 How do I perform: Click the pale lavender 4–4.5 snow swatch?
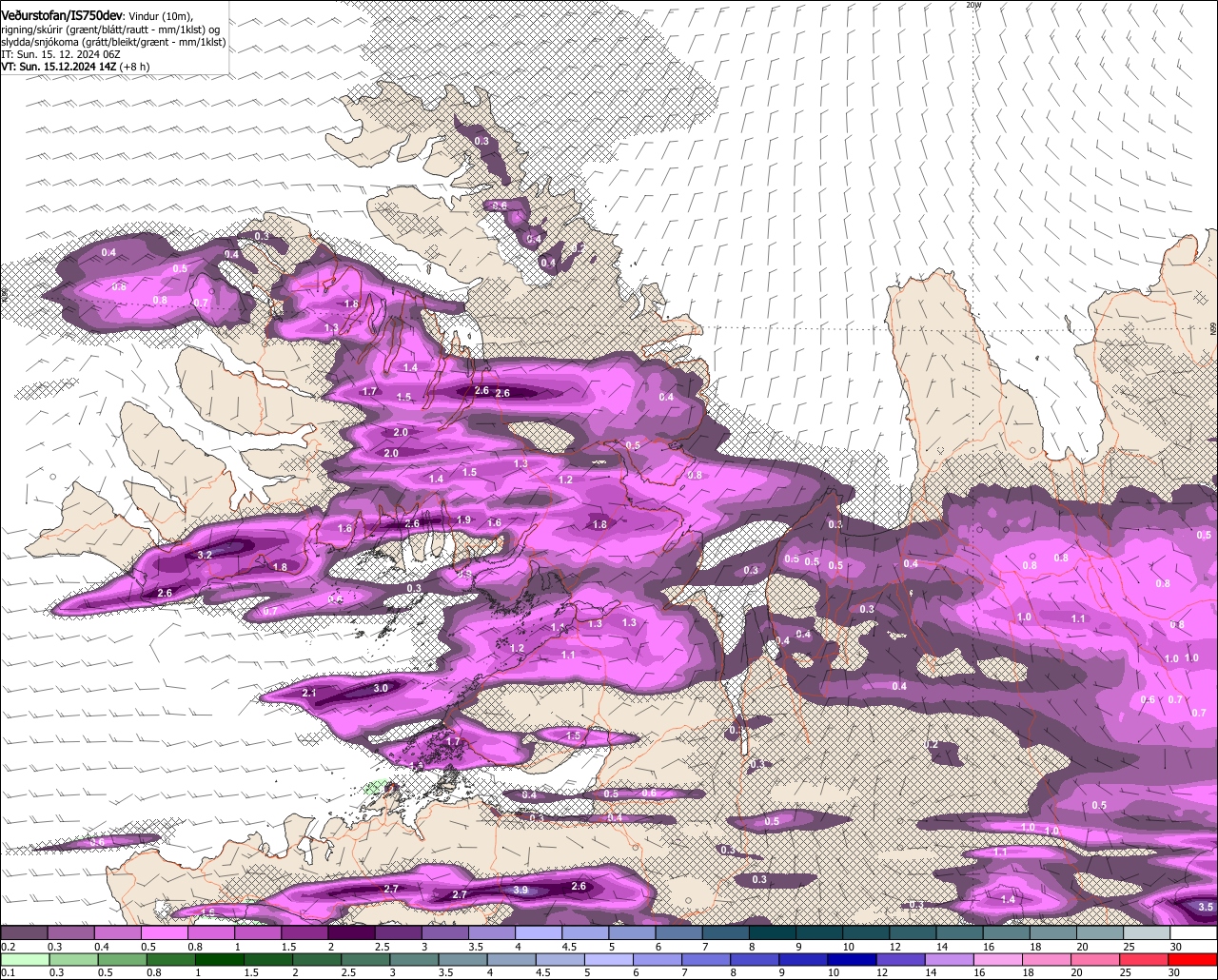click(x=540, y=932)
